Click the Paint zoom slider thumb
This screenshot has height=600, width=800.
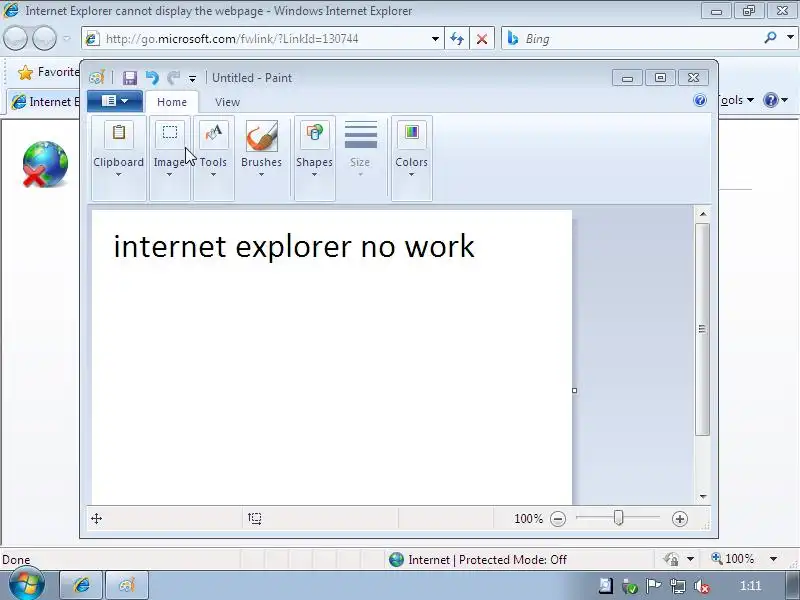coord(618,518)
